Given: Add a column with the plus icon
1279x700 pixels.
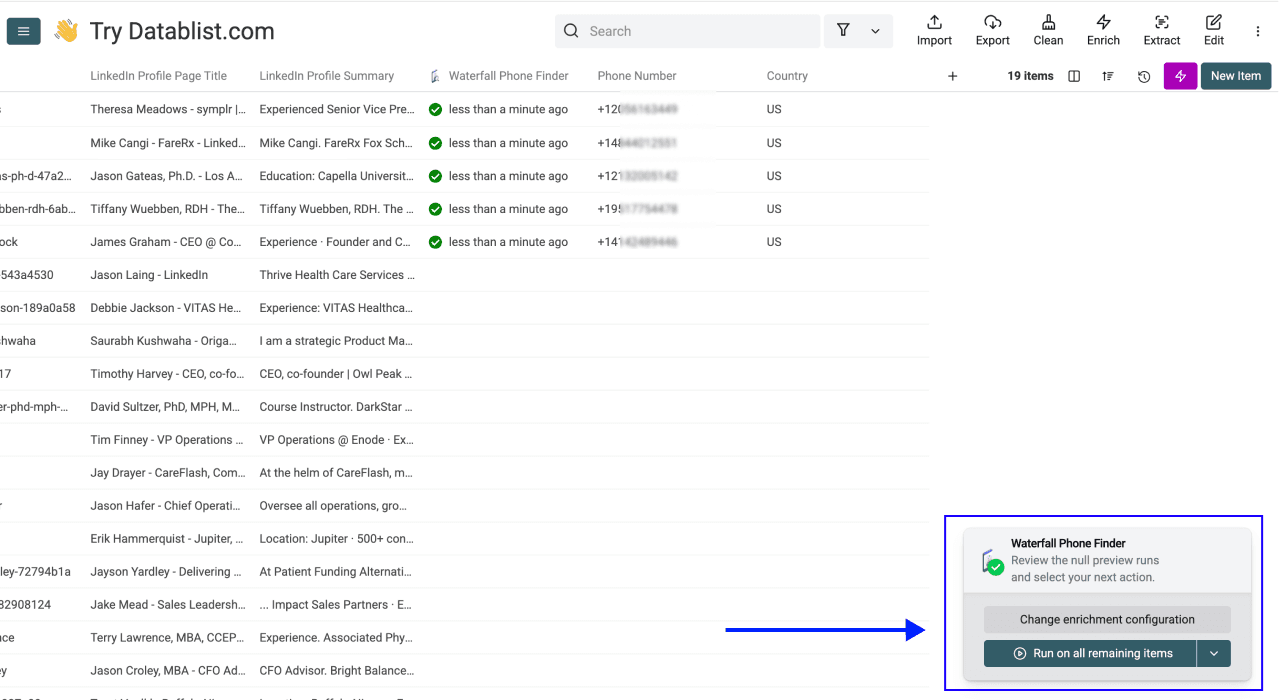Looking at the screenshot, I should click(x=952, y=75).
